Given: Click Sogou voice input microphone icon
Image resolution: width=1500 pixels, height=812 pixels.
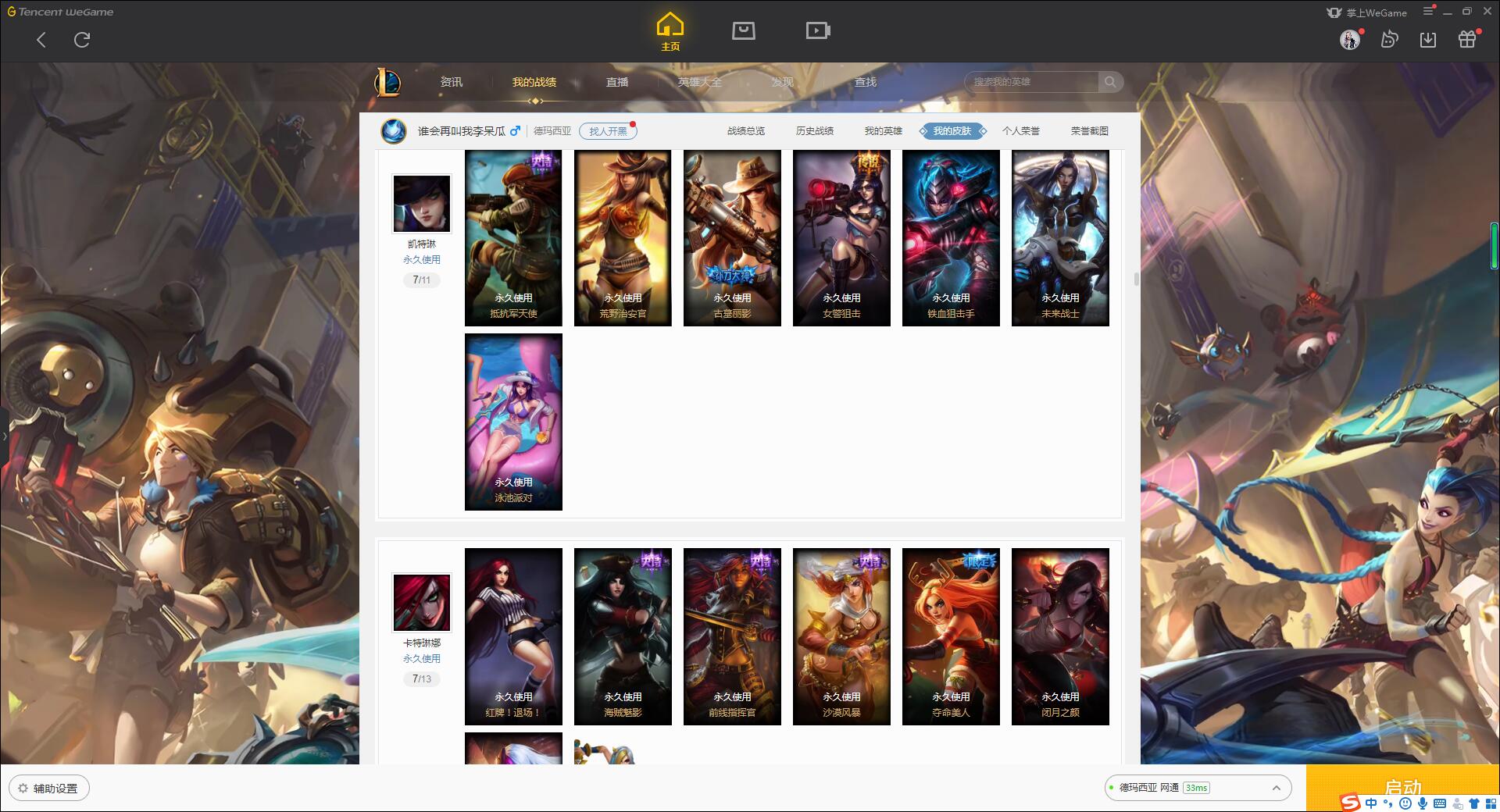Looking at the screenshot, I should 1423,803.
